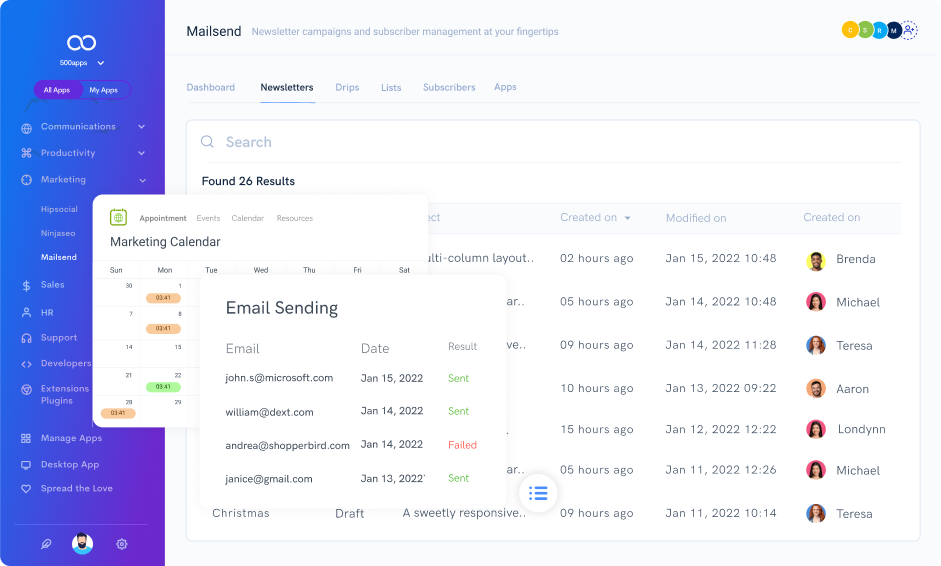The width and height of the screenshot is (941, 566).
Task: Click the green Marketing Calendar icon
Action: click(x=118, y=217)
